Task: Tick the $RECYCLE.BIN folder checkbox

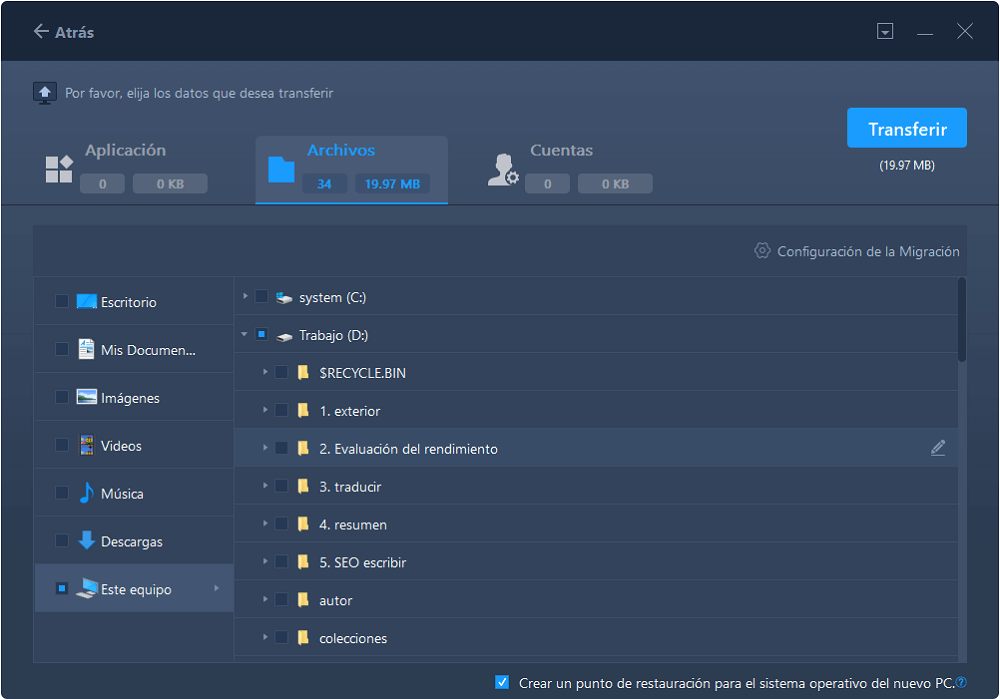Action: coord(281,372)
